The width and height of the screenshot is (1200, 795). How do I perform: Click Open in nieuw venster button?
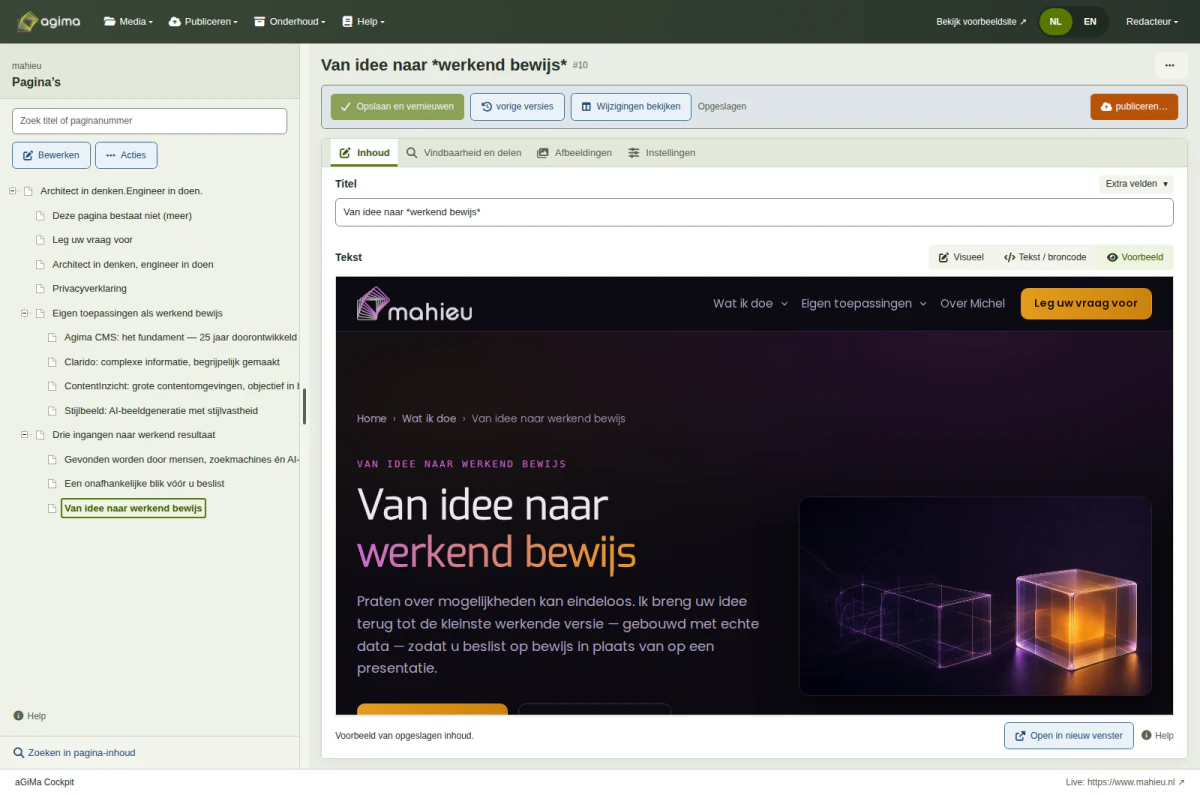coord(1068,735)
